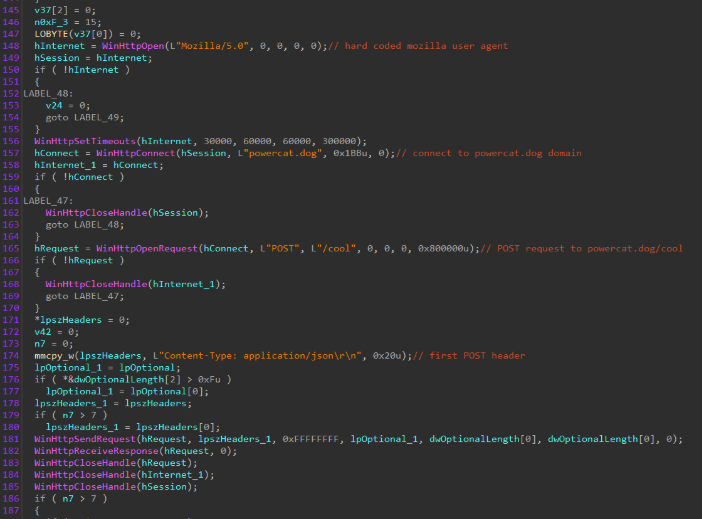Click the goto LABEL_48 statement
Screen dimensions: 702x519
(85, 224)
